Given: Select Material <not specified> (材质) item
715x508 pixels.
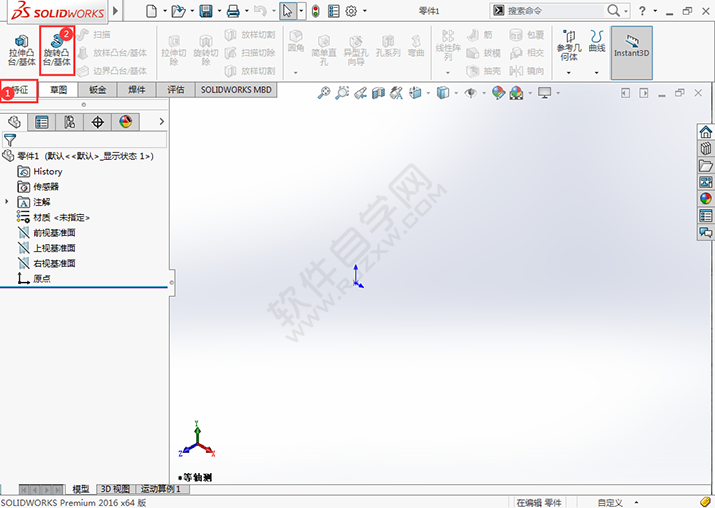Looking at the screenshot, I should [x=53, y=218].
